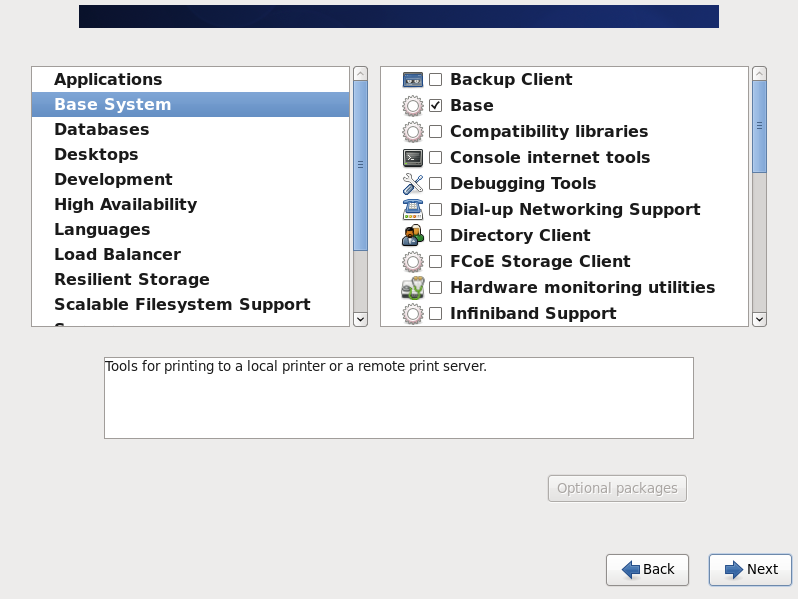Click the Infiniband Support gear icon
The width and height of the screenshot is (798, 599).
[413, 314]
